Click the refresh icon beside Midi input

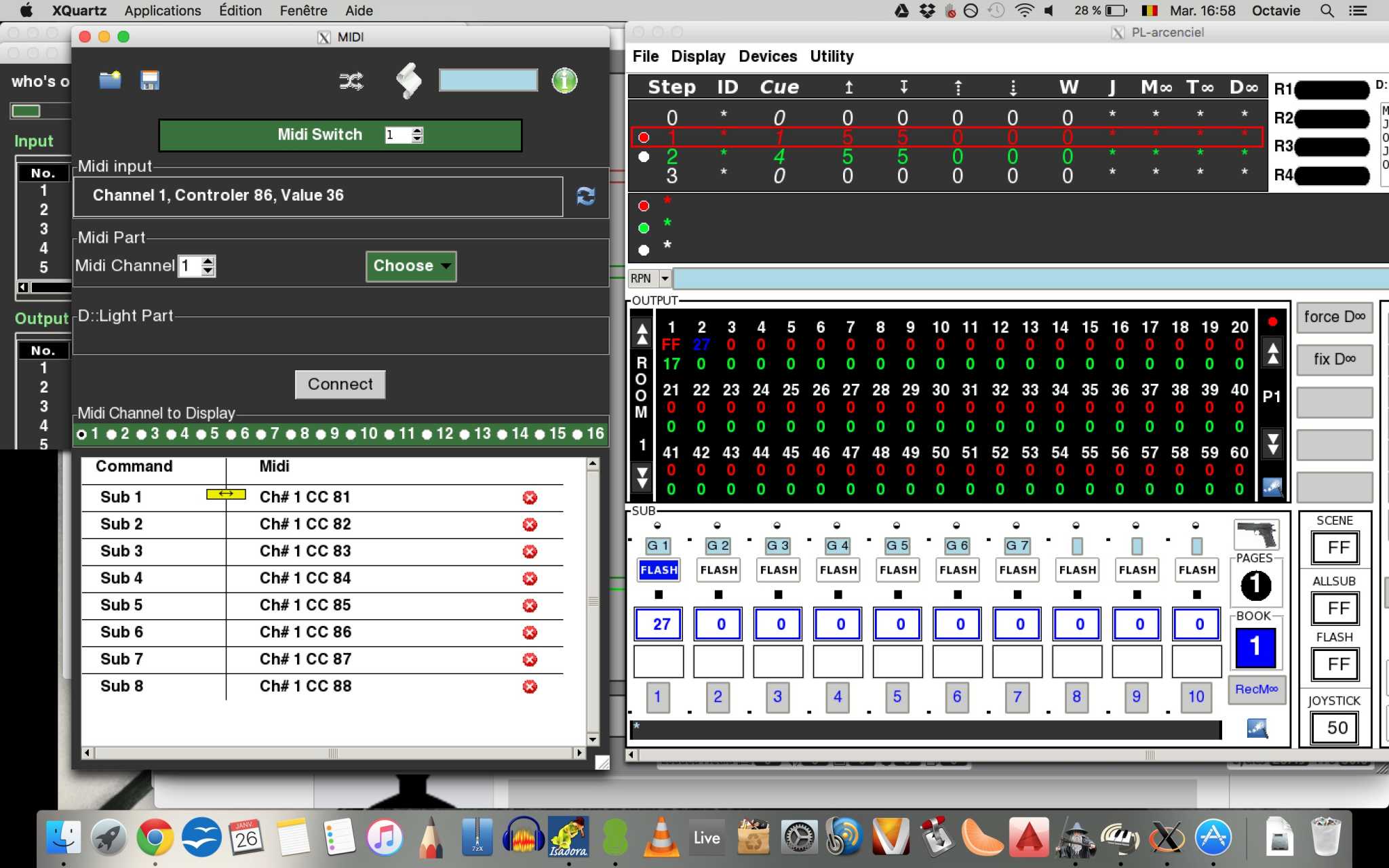(x=585, y=196)
